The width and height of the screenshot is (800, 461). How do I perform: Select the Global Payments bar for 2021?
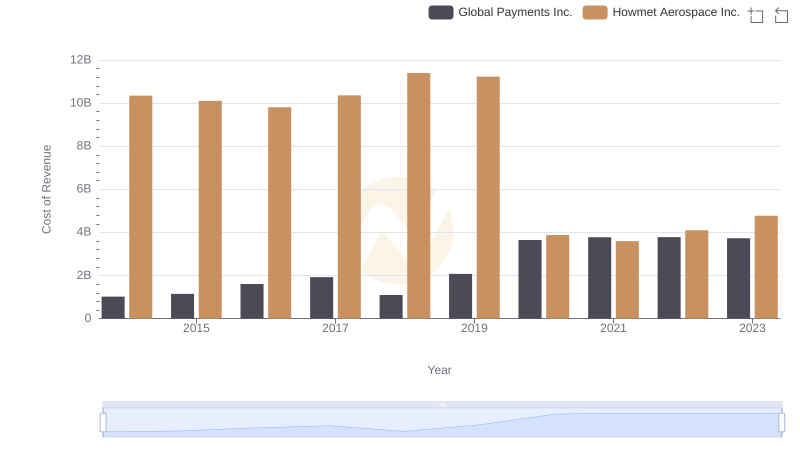pyautogui.click(x=599, y=278)
